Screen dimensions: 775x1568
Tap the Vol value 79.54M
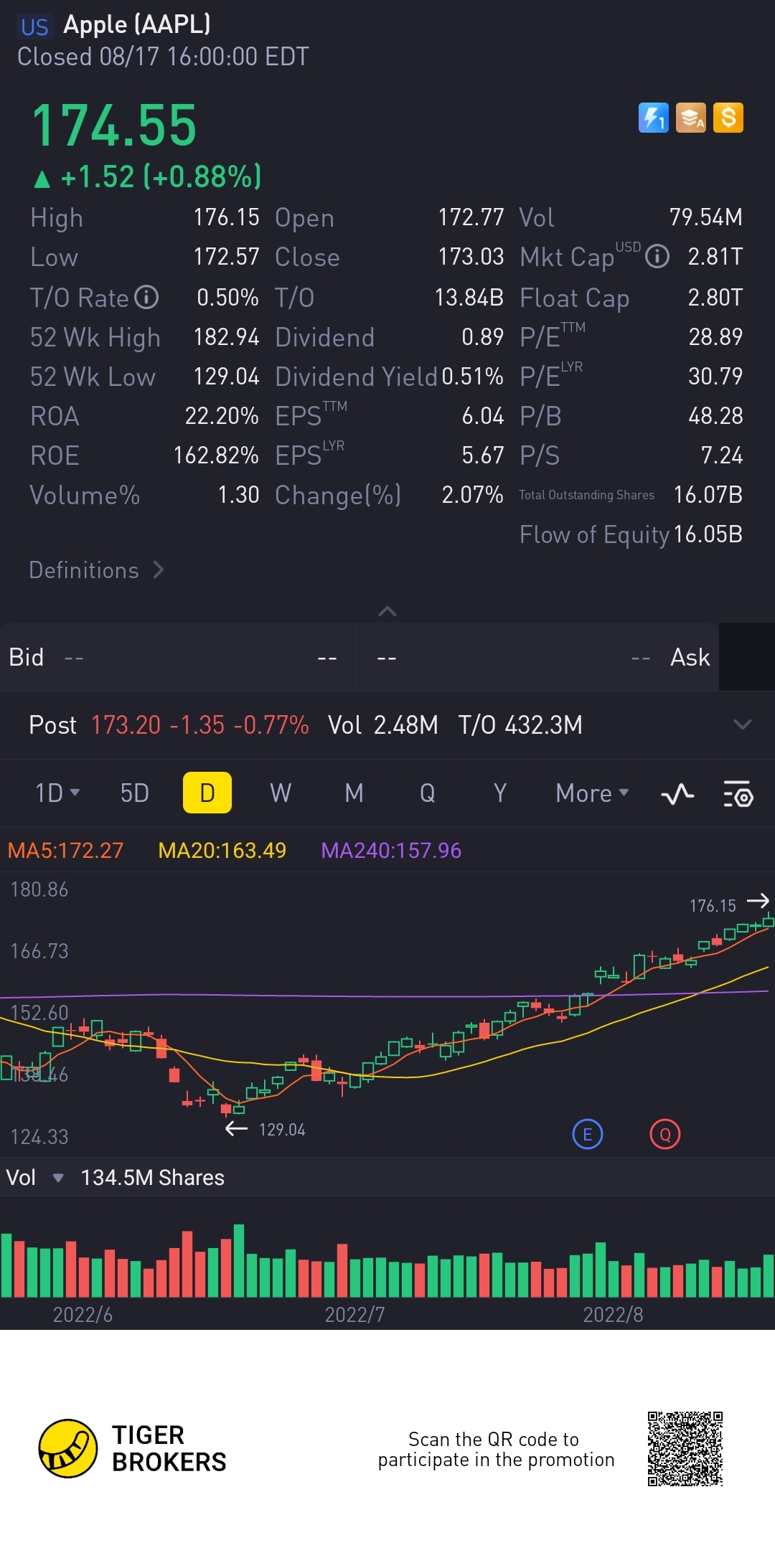pos(706,217)
